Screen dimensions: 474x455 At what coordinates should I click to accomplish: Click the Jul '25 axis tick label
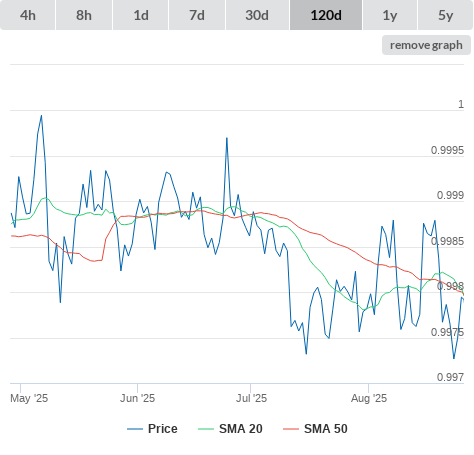click(251, 398)
